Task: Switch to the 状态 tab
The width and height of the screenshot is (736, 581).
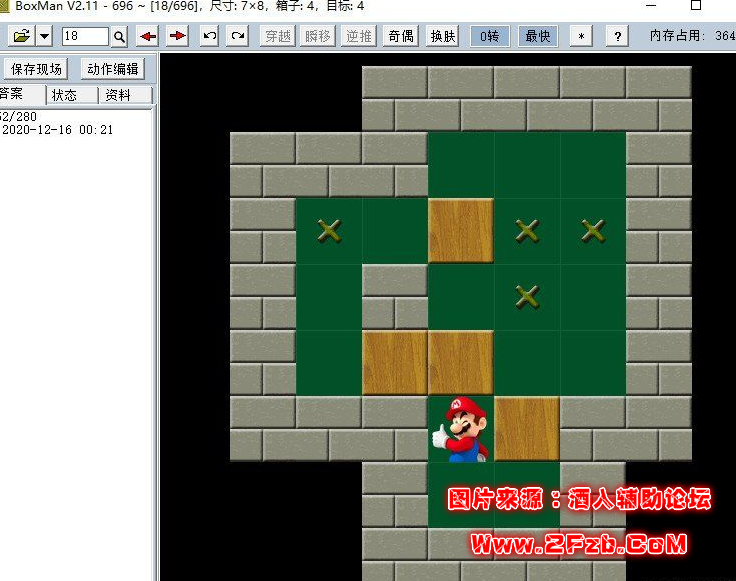Action: 64,95
